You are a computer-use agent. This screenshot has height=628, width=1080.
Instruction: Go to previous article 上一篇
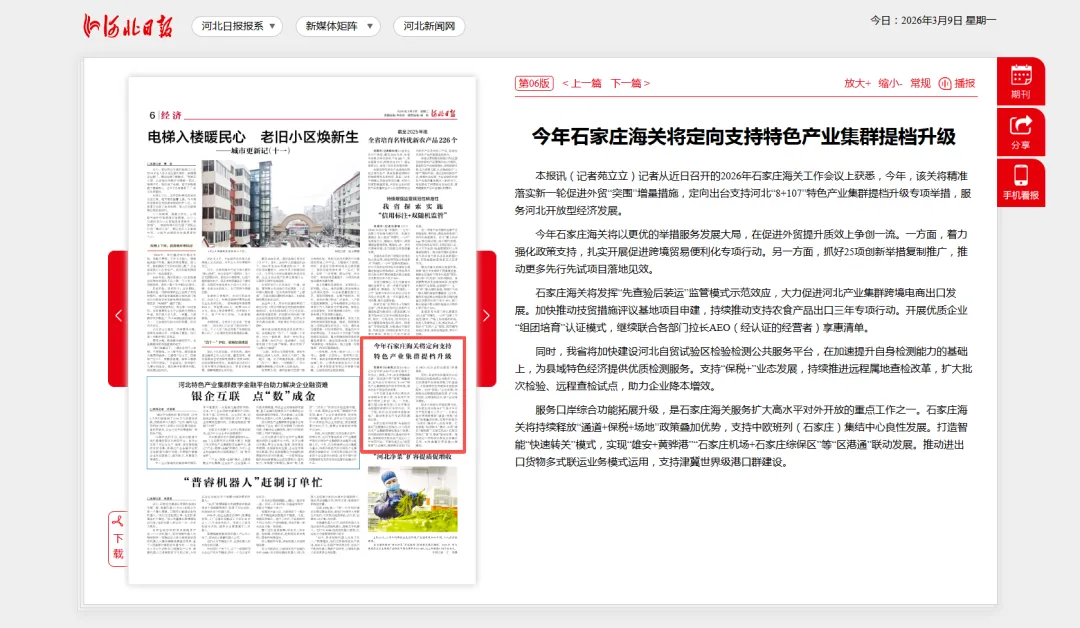[x=582, y=83]
